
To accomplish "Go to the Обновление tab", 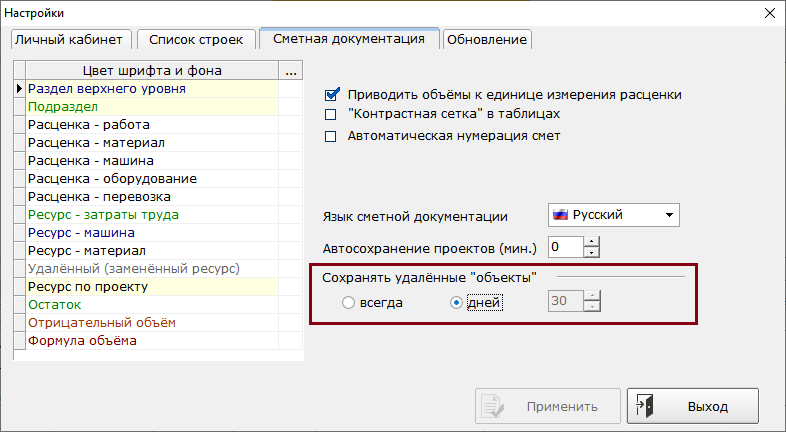I will (x=487, y=40).
